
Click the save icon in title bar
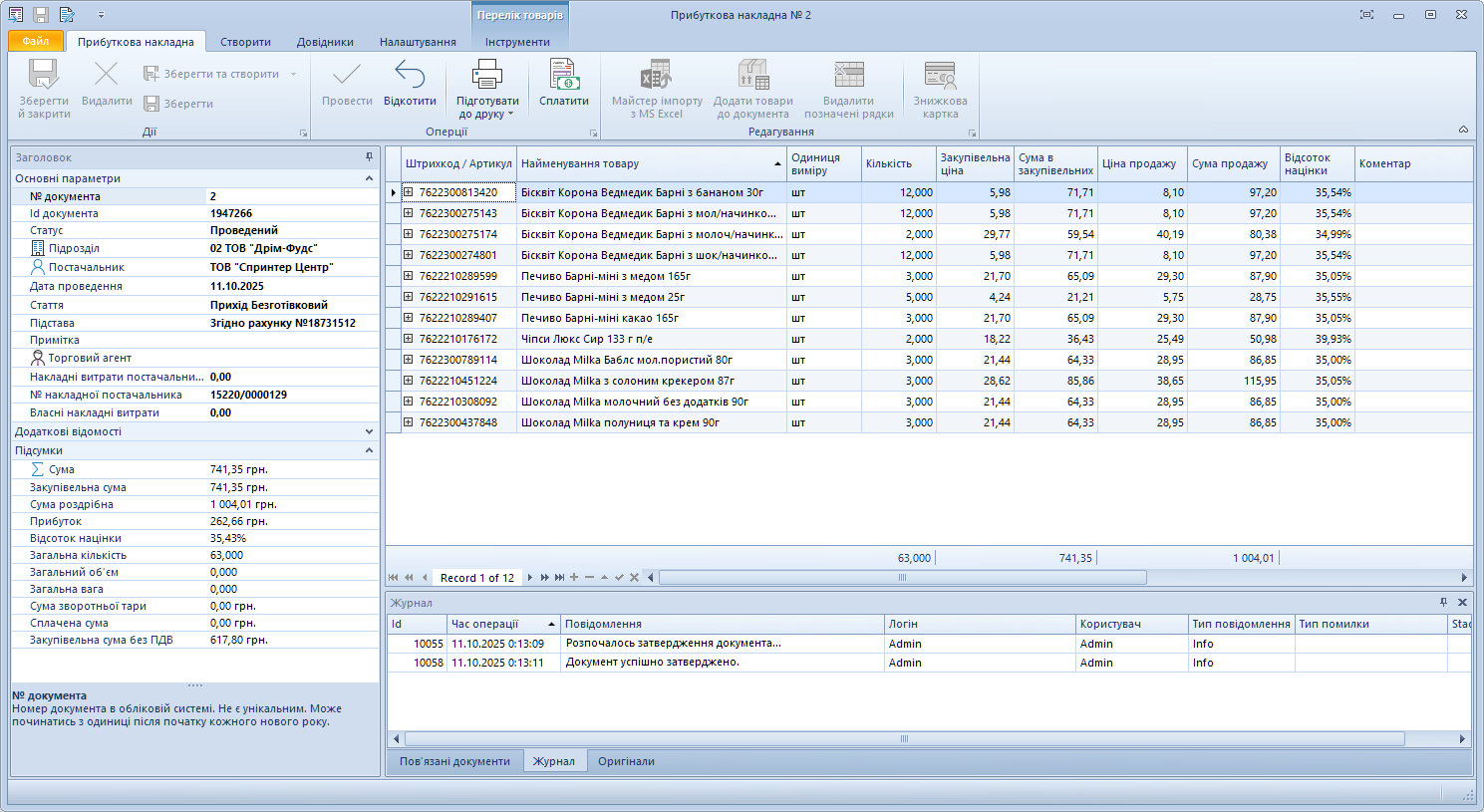[x=41, y=15]
